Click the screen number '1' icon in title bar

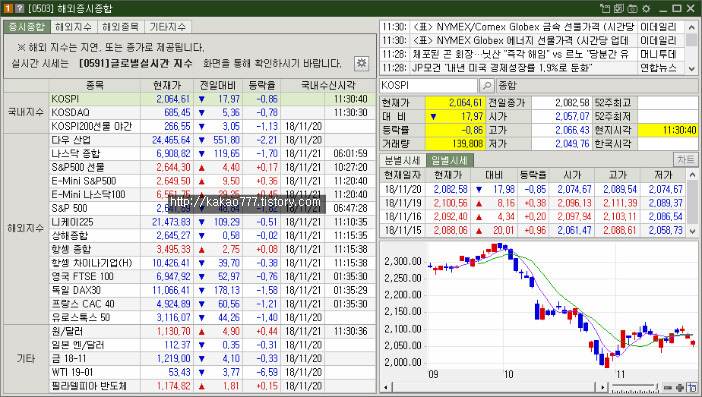point(8,9)
